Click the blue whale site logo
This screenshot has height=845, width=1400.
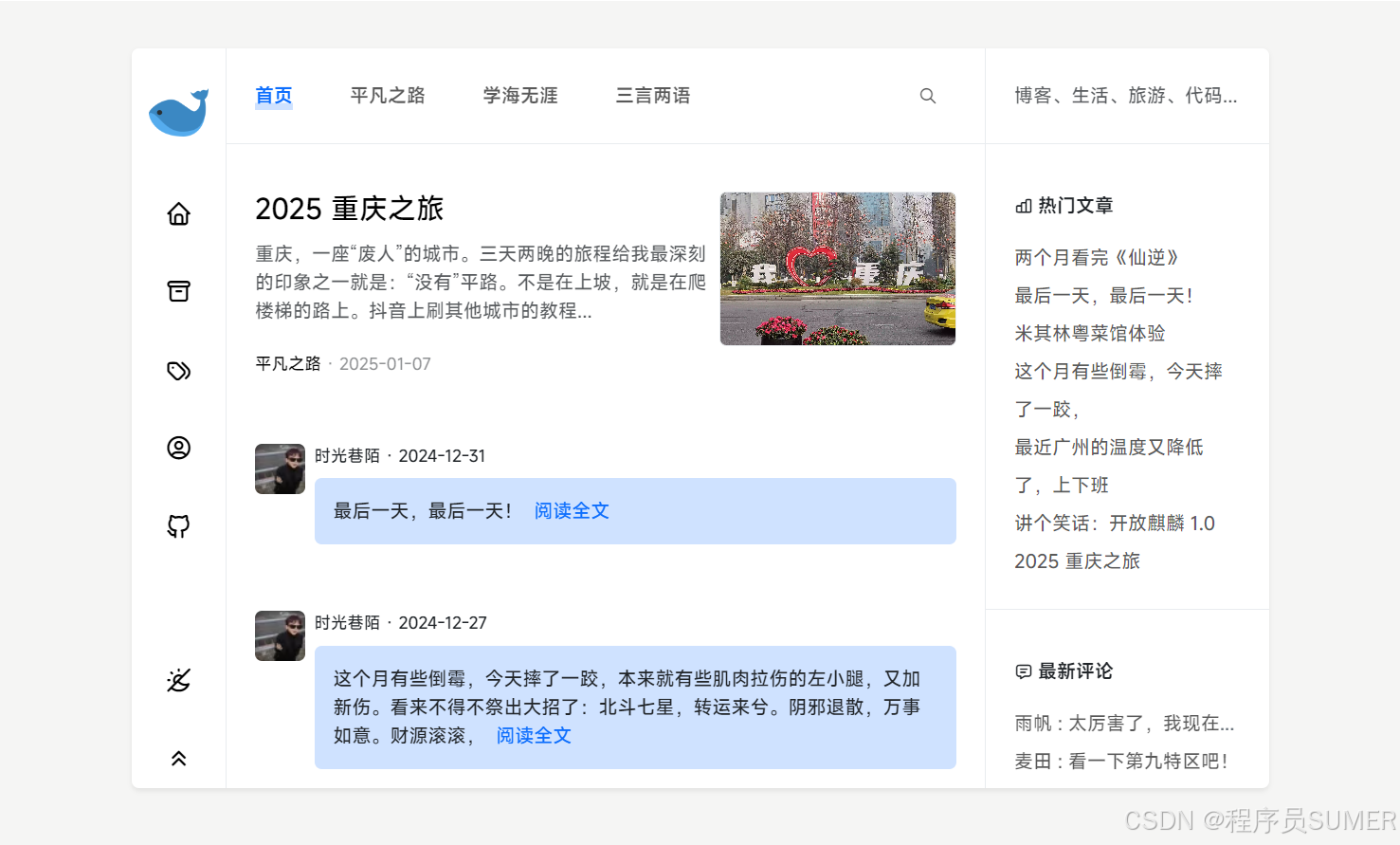coord(178,113)
